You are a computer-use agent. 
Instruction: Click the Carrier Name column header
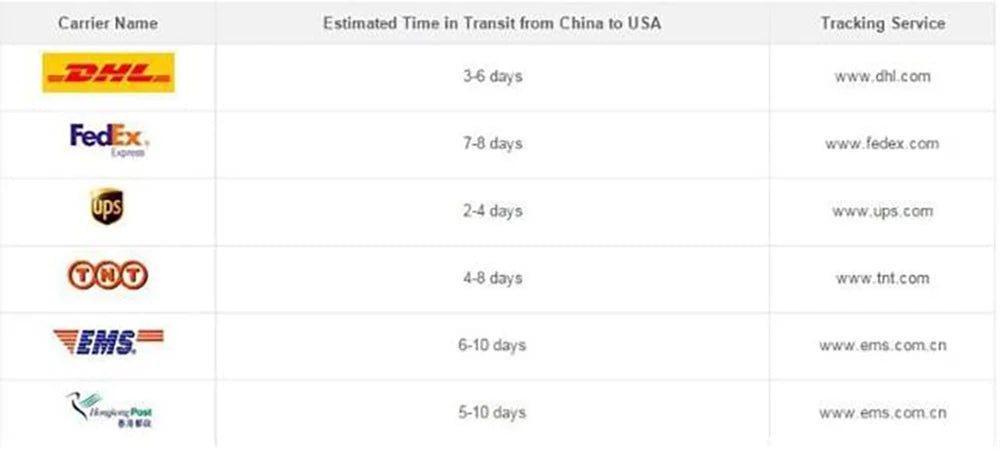[107, 22]
